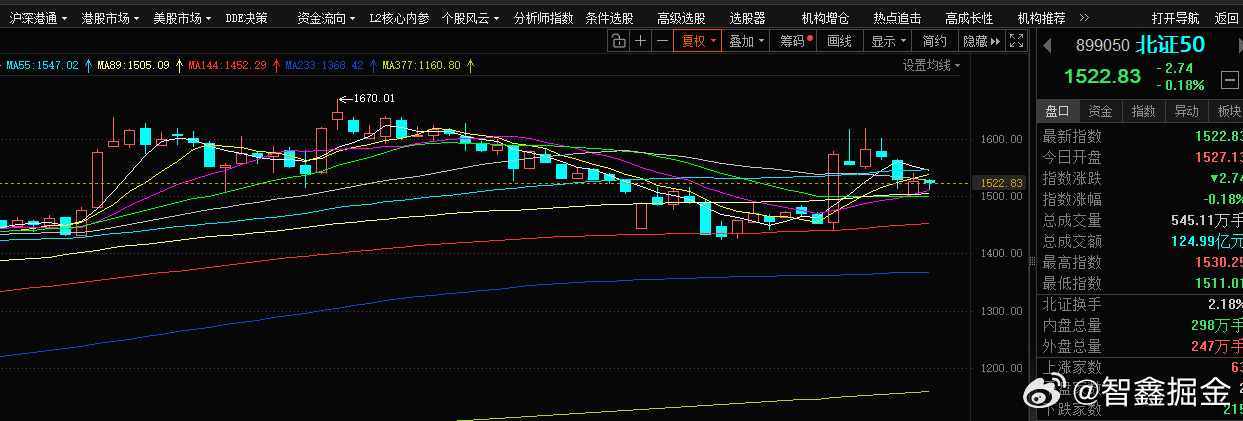1243x421 pixels.
Task: Click 北证换手 row
Action: click(x=1140, y=304)
